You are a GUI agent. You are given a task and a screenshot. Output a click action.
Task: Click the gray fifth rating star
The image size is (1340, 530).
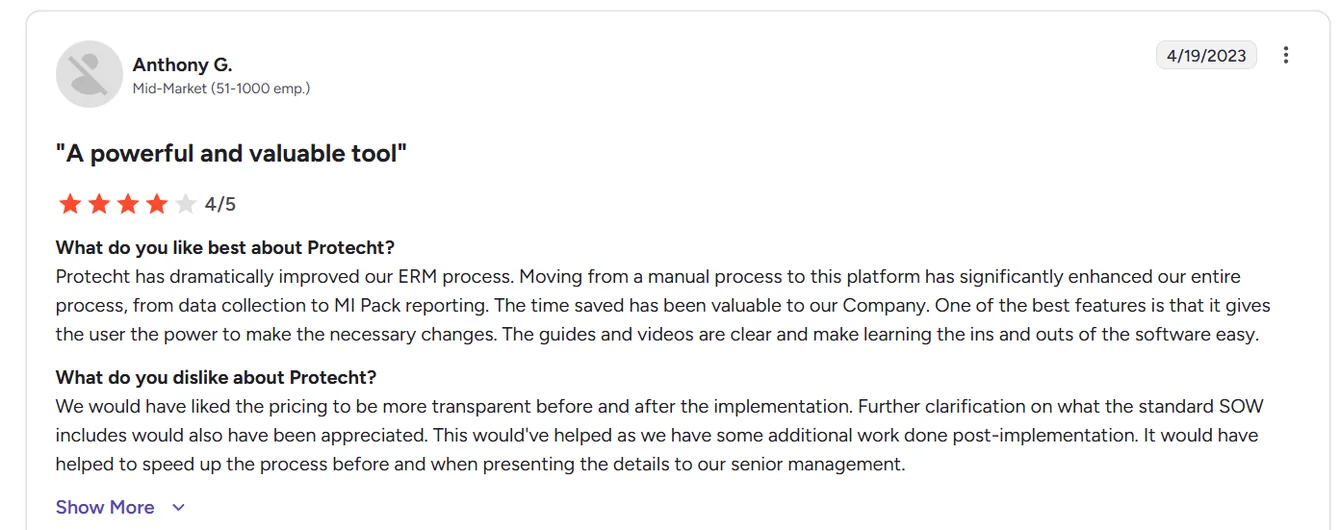coord(186,204)
